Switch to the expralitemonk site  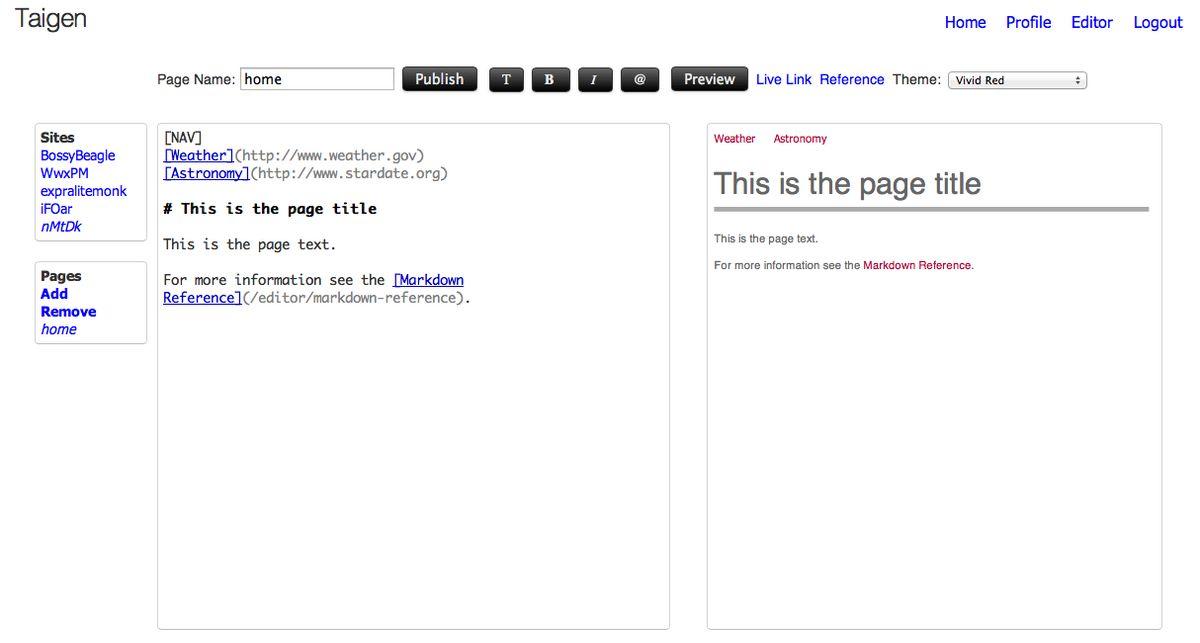[84, 191]
